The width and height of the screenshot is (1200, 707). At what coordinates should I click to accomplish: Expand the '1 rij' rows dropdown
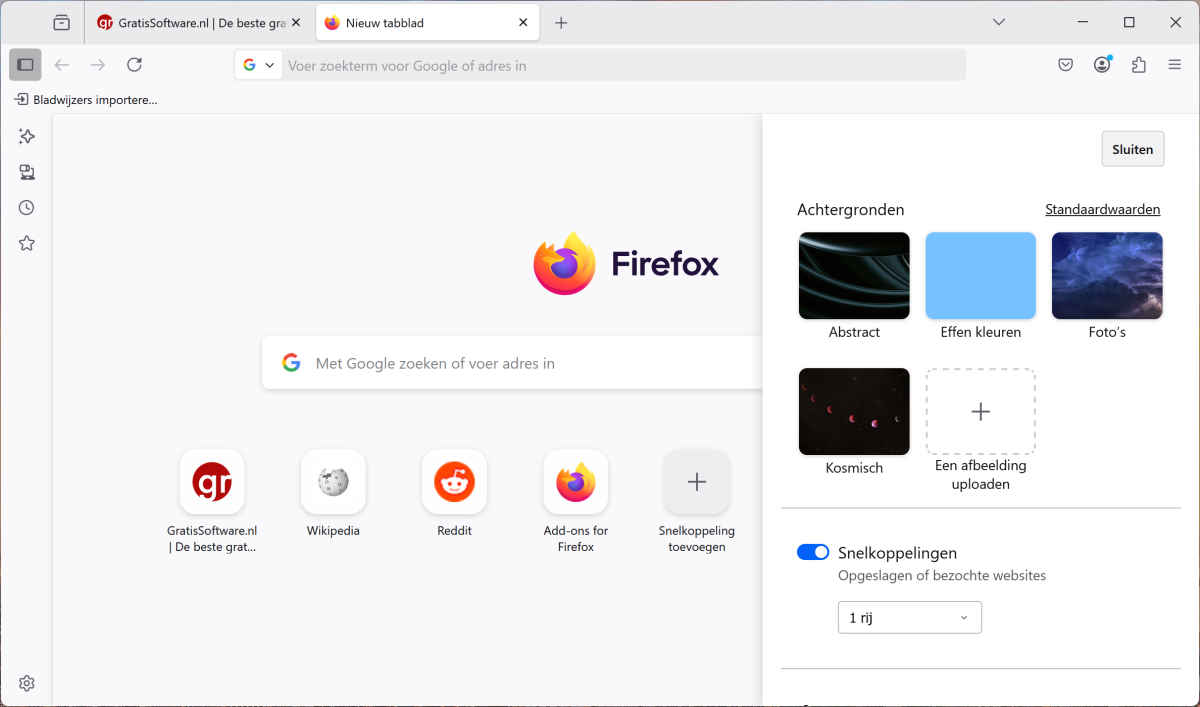point(909,618)
